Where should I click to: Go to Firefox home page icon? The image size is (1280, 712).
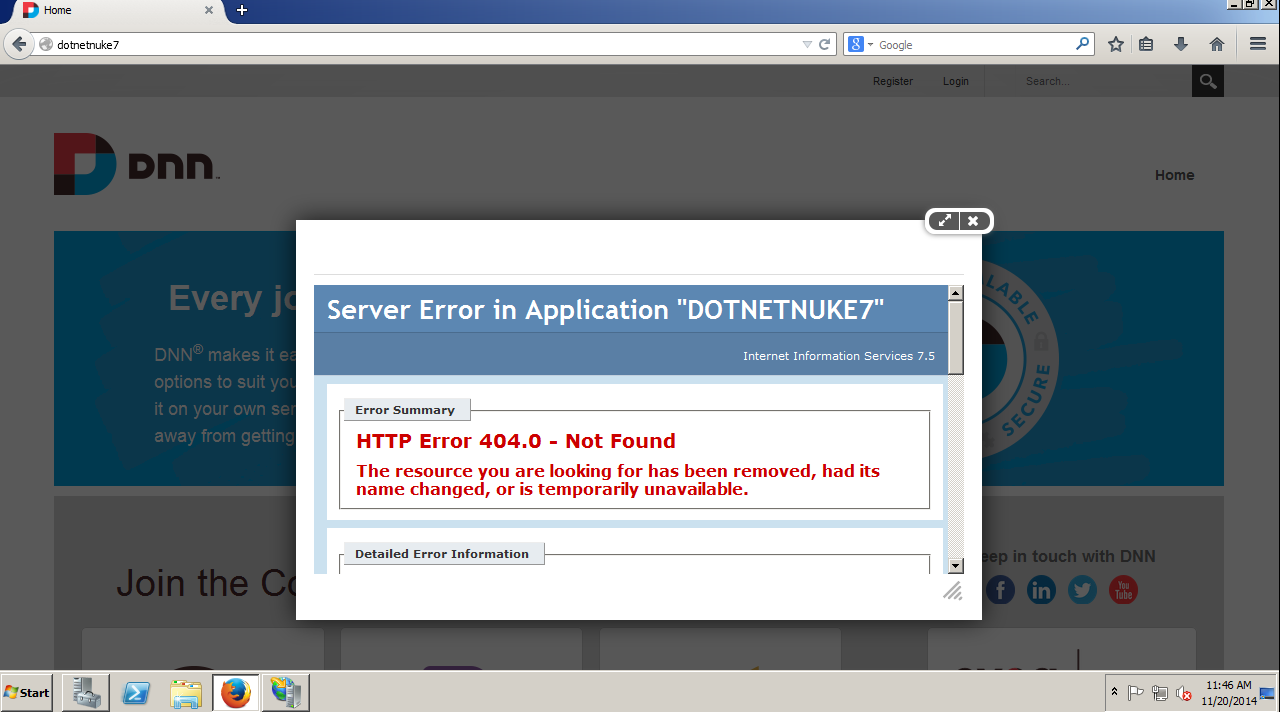tap(1217, 44)
